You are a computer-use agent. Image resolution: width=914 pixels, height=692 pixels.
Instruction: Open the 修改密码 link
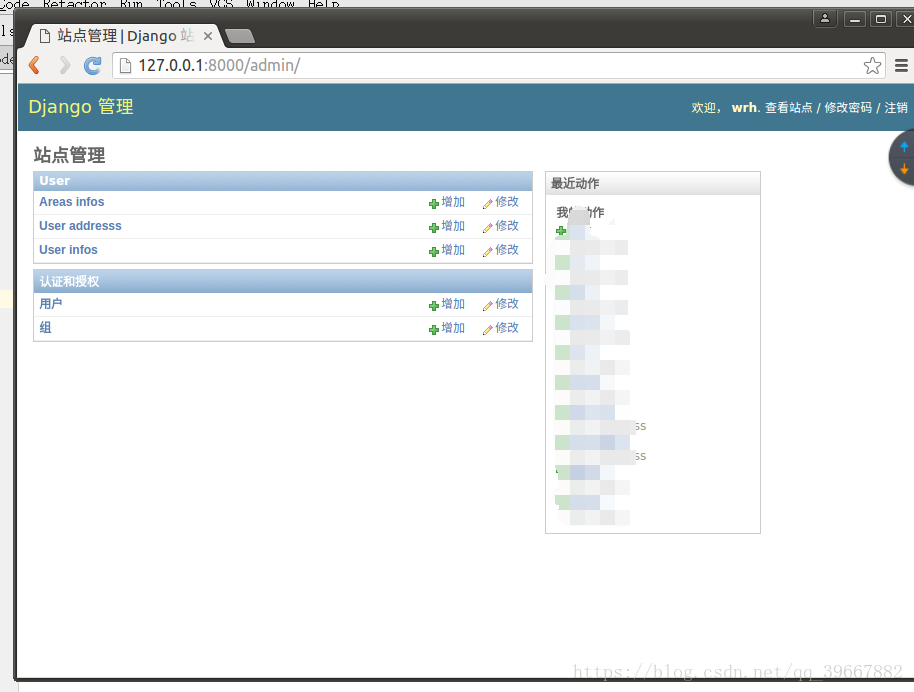click(x=848, y=108)
